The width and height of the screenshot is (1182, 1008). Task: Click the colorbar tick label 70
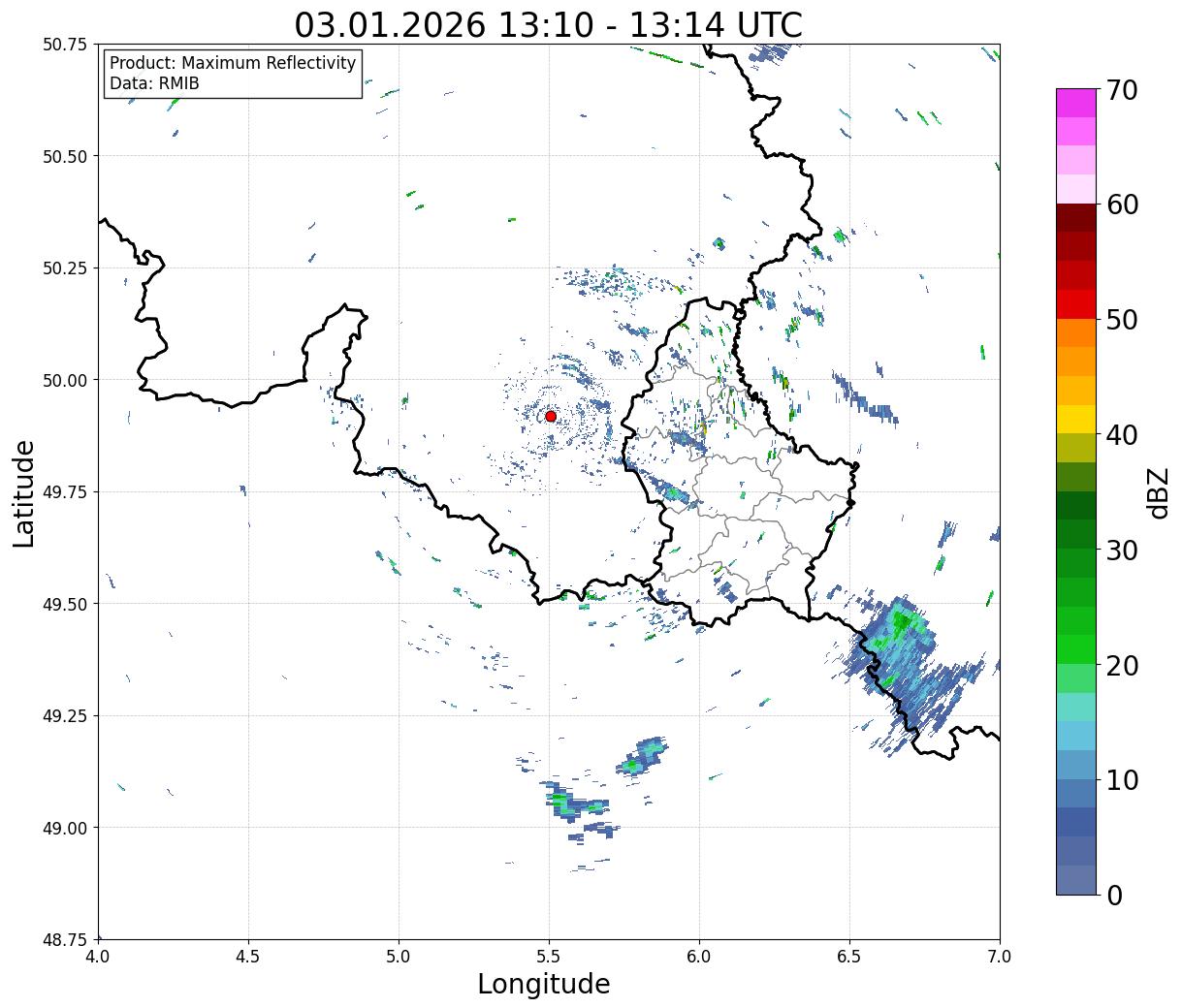point(1122,90)
